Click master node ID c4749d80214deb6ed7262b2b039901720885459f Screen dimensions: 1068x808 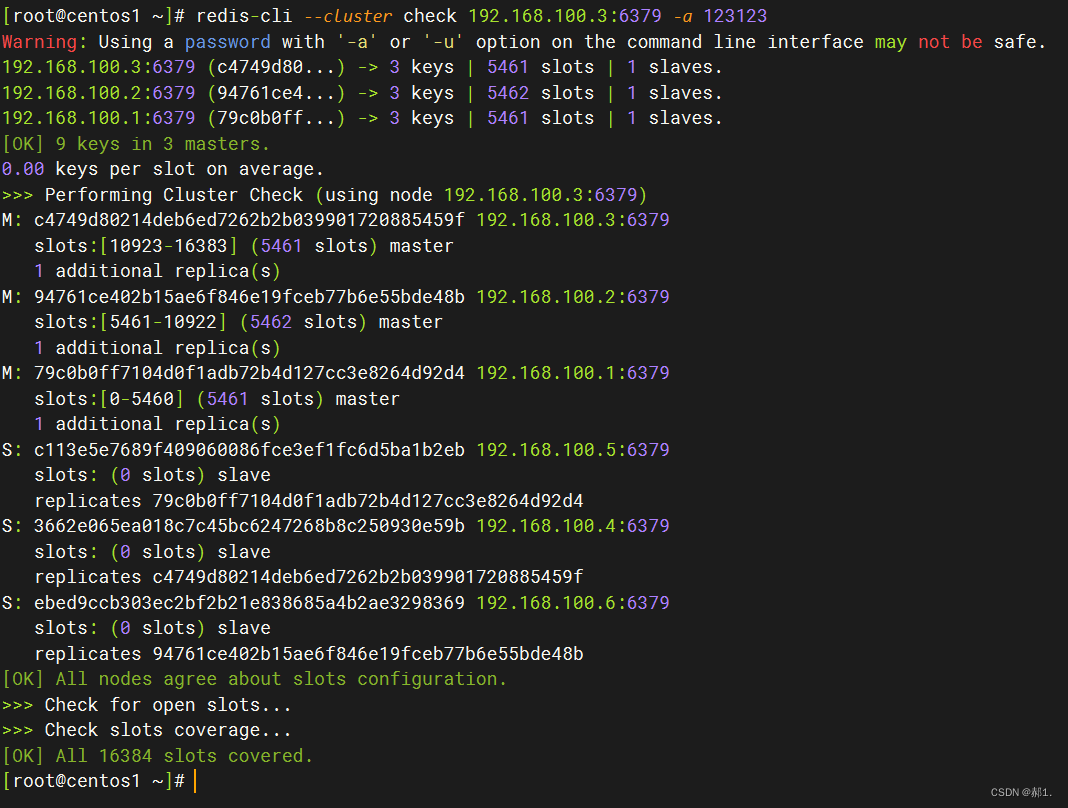(x=249, y=220)
